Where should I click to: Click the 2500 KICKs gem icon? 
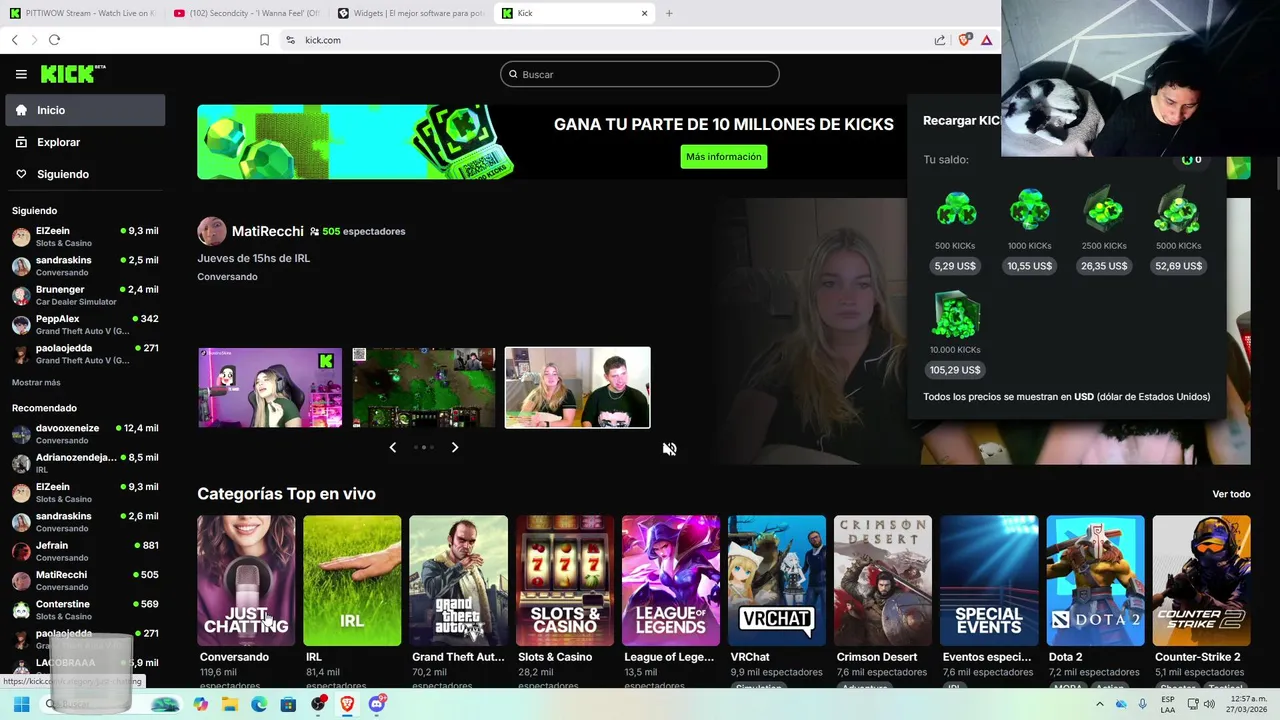pyautogui.click(x=1104, y=210)
